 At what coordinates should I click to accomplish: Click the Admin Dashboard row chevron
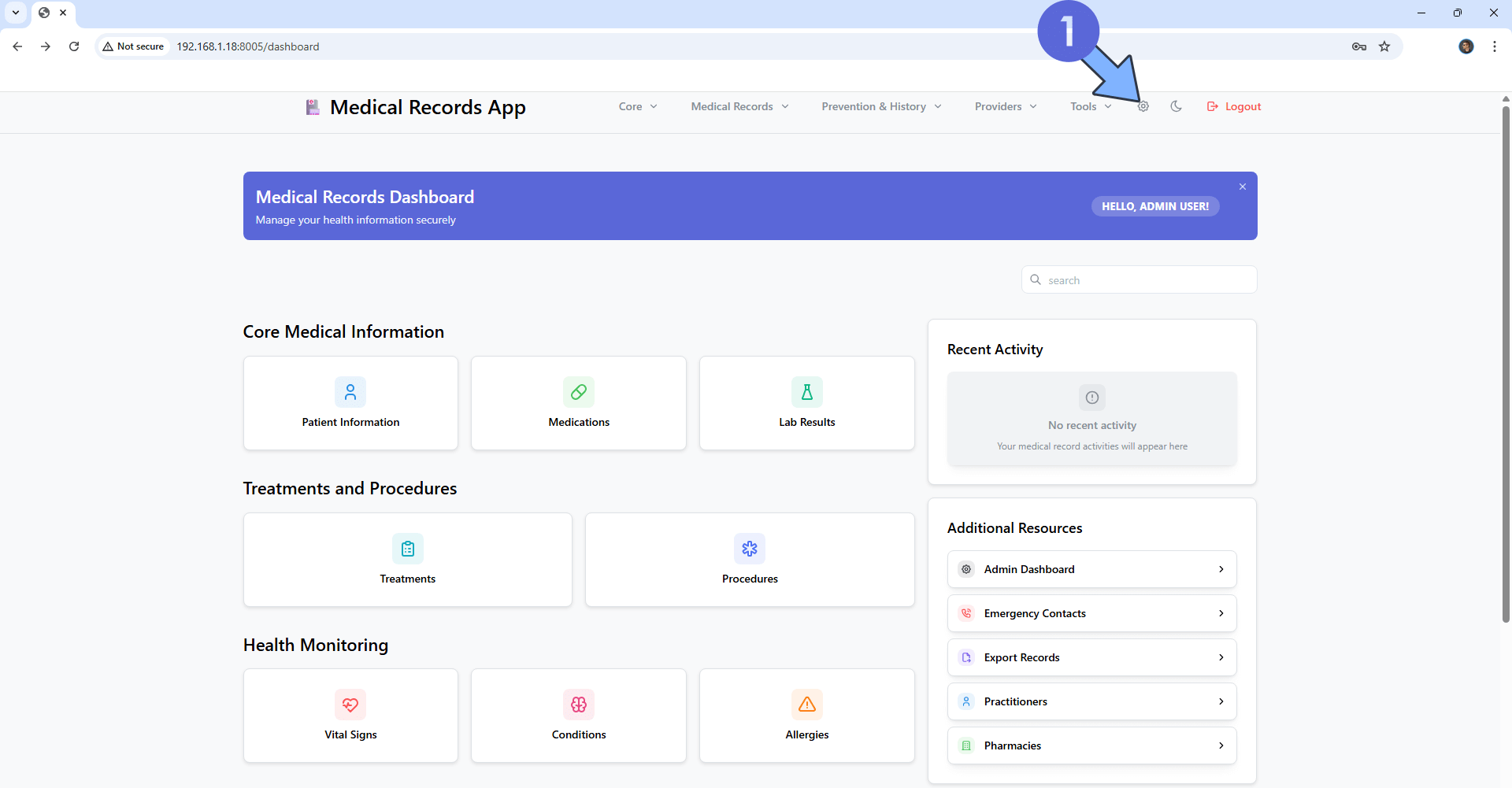[x=1221, y=569]
